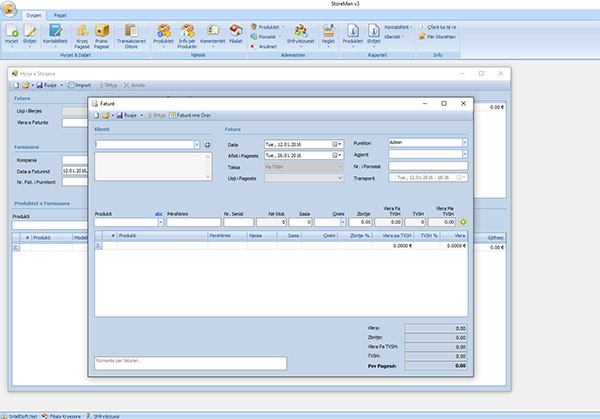Click blue add-client button beside Klienti field

tap(207, 145)
